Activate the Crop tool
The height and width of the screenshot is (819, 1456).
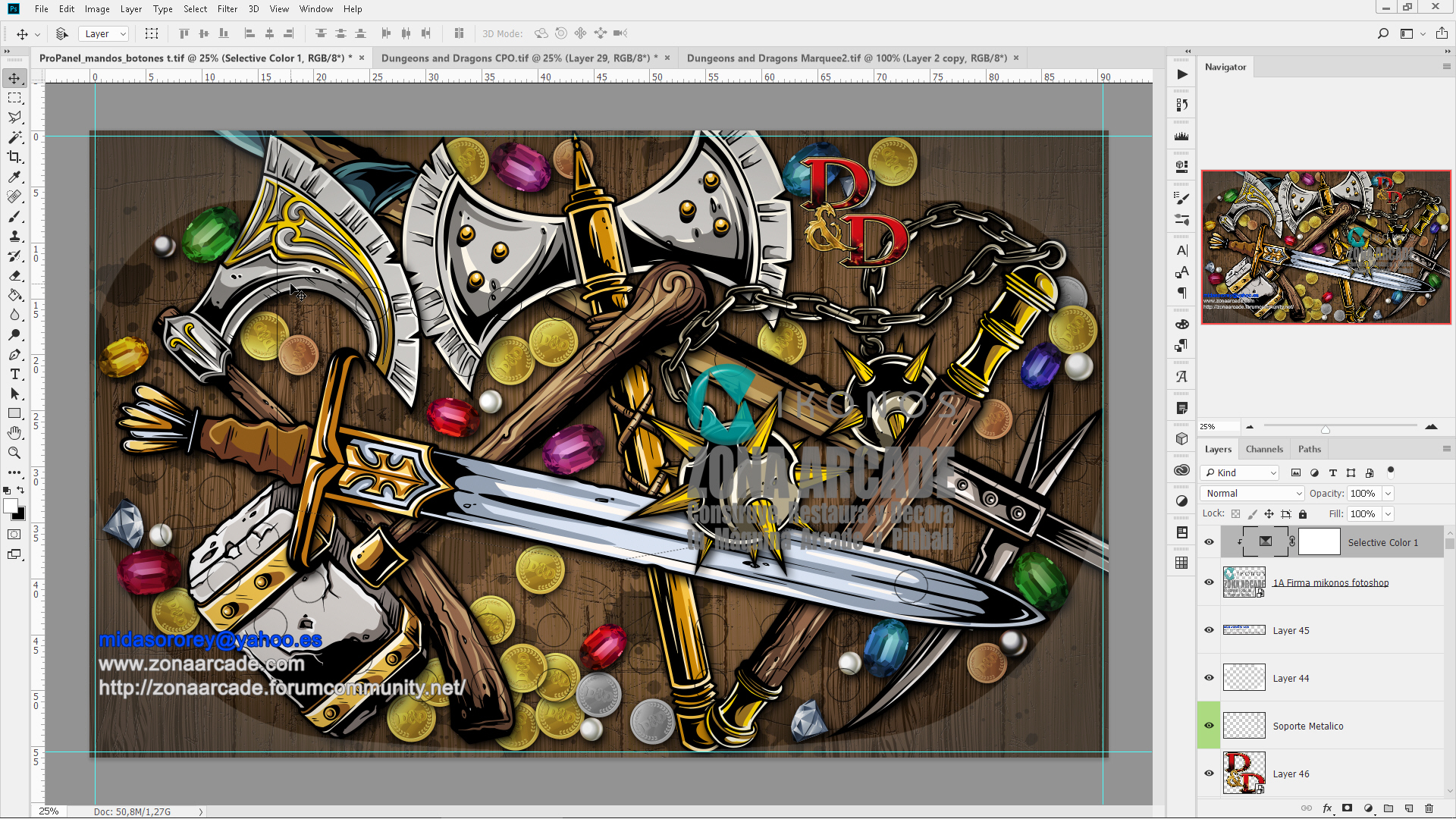click(14, 157)
